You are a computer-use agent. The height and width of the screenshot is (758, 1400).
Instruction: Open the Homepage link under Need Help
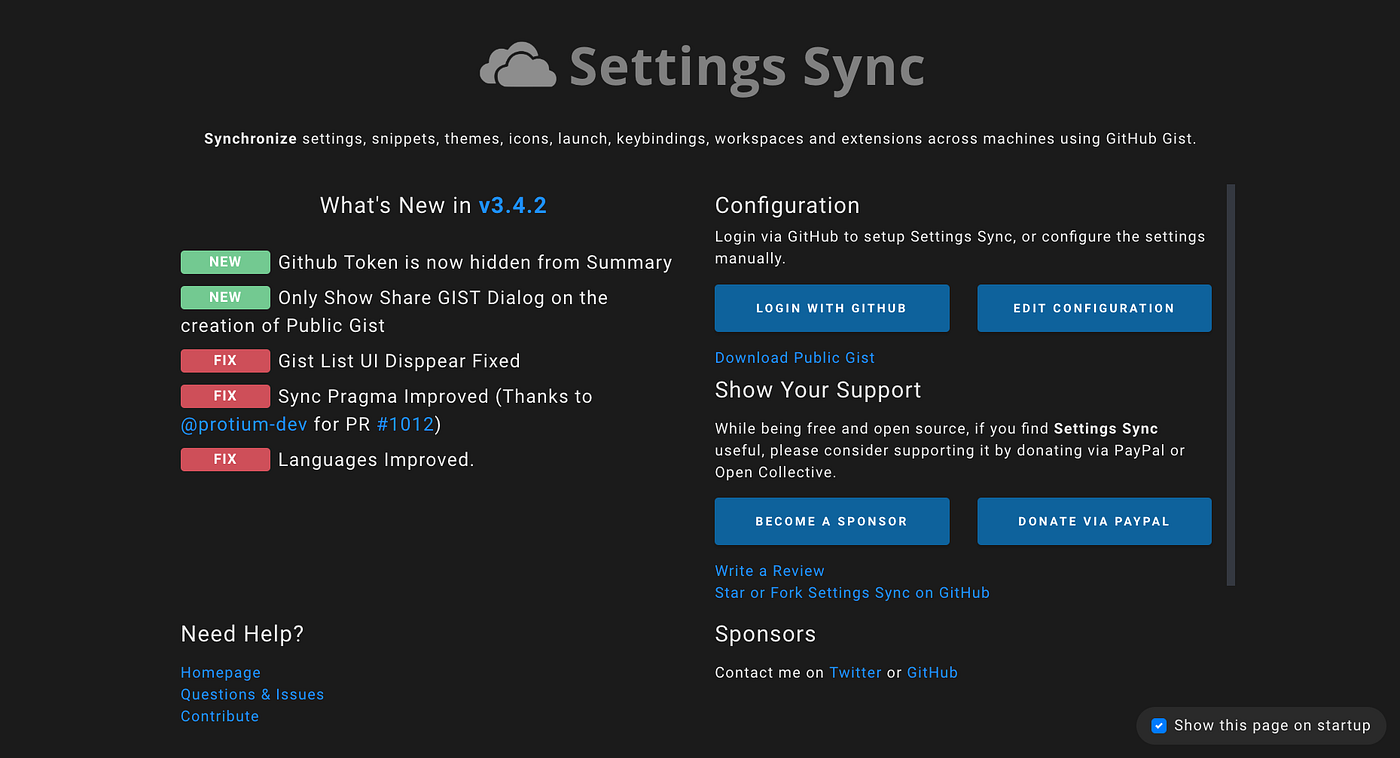pyautogui.click(x=220, y=672)
